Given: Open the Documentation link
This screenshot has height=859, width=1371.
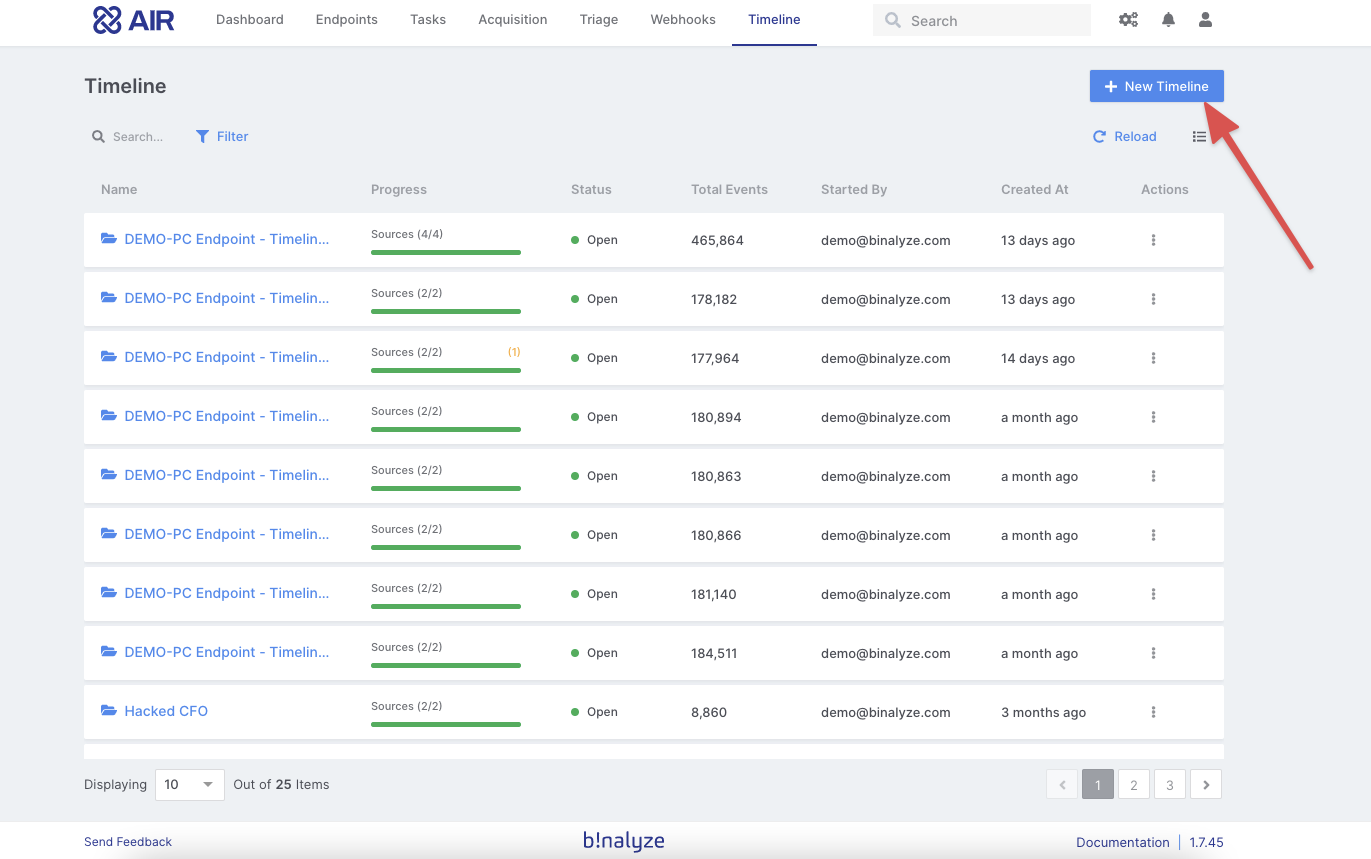Looking at the screenshot, I should [x=1122, y=842].
